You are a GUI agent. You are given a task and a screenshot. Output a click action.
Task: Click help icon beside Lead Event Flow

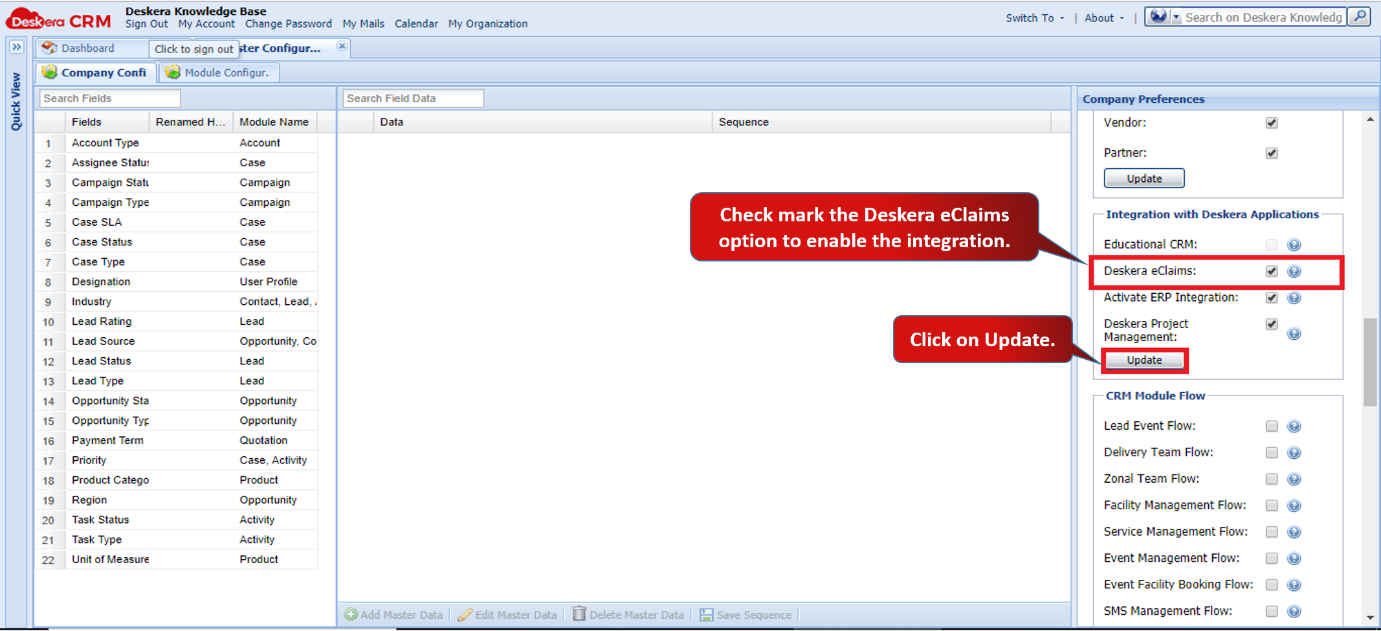click(x=1294, y=426)
